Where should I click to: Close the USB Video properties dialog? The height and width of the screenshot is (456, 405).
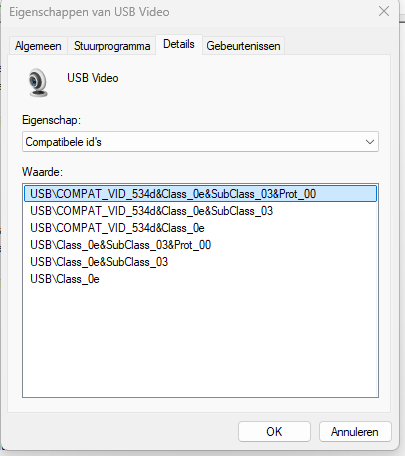(384, 11)
